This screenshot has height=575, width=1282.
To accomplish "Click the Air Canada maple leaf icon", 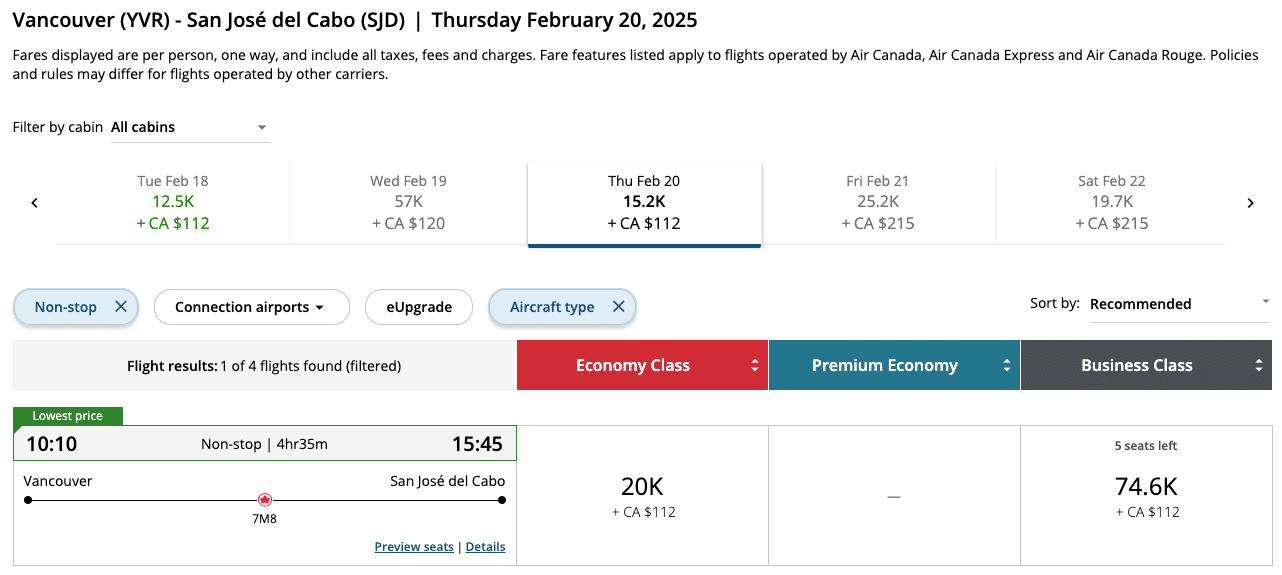I will (264, 499).
